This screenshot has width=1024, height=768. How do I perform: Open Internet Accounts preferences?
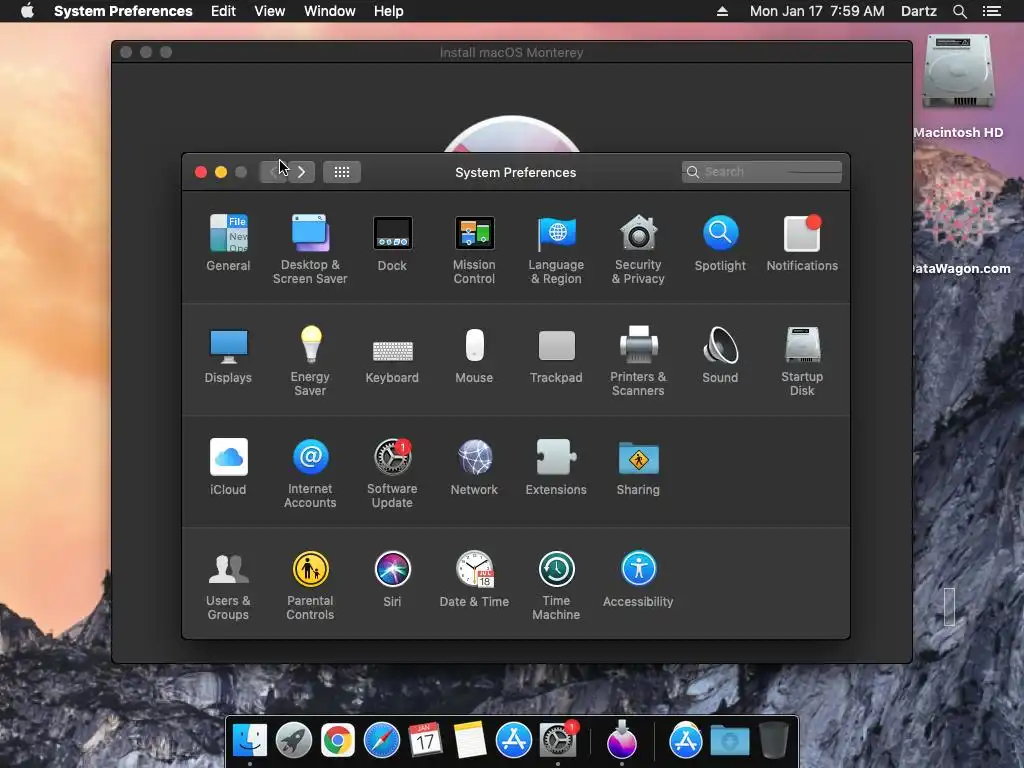tap(310, 473)
